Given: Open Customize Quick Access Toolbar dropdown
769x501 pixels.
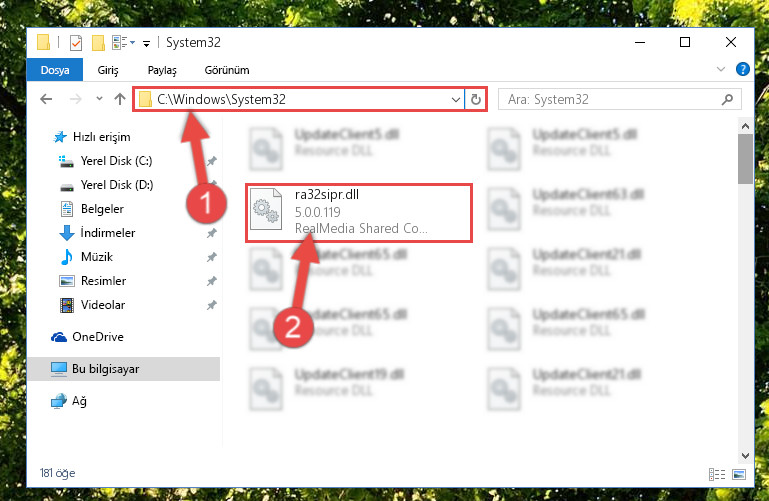Looking at the screenshot, I should point(146,44).
